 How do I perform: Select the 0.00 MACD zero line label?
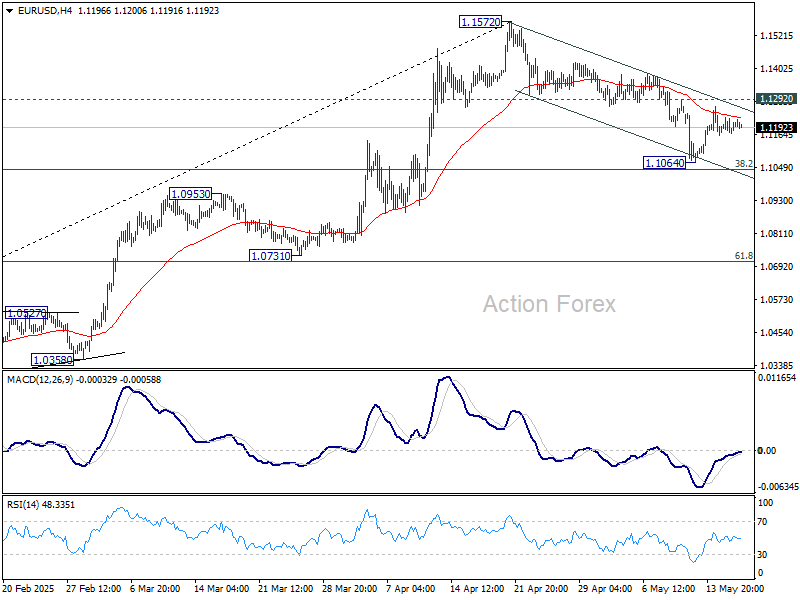[766, 450]
